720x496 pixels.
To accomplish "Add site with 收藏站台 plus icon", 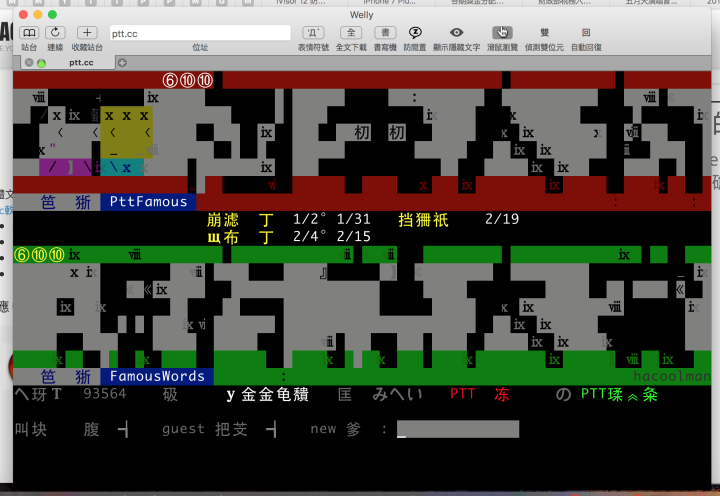I will tap(87, 33).
